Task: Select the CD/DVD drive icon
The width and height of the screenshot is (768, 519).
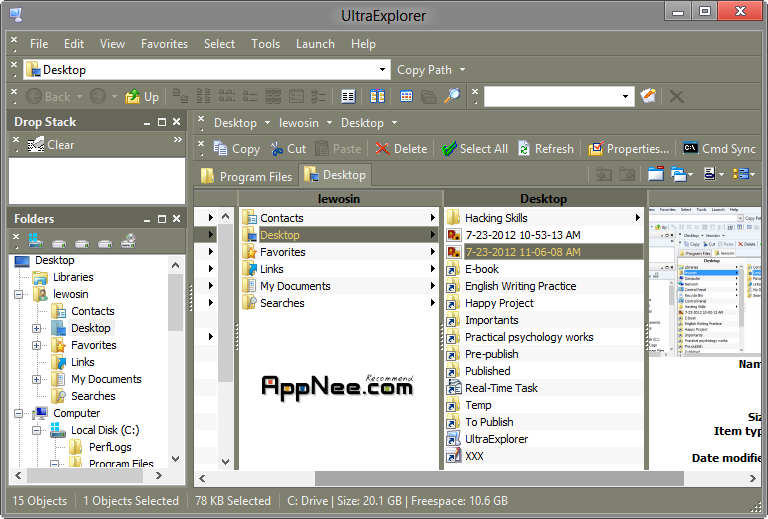Action: 128,241
